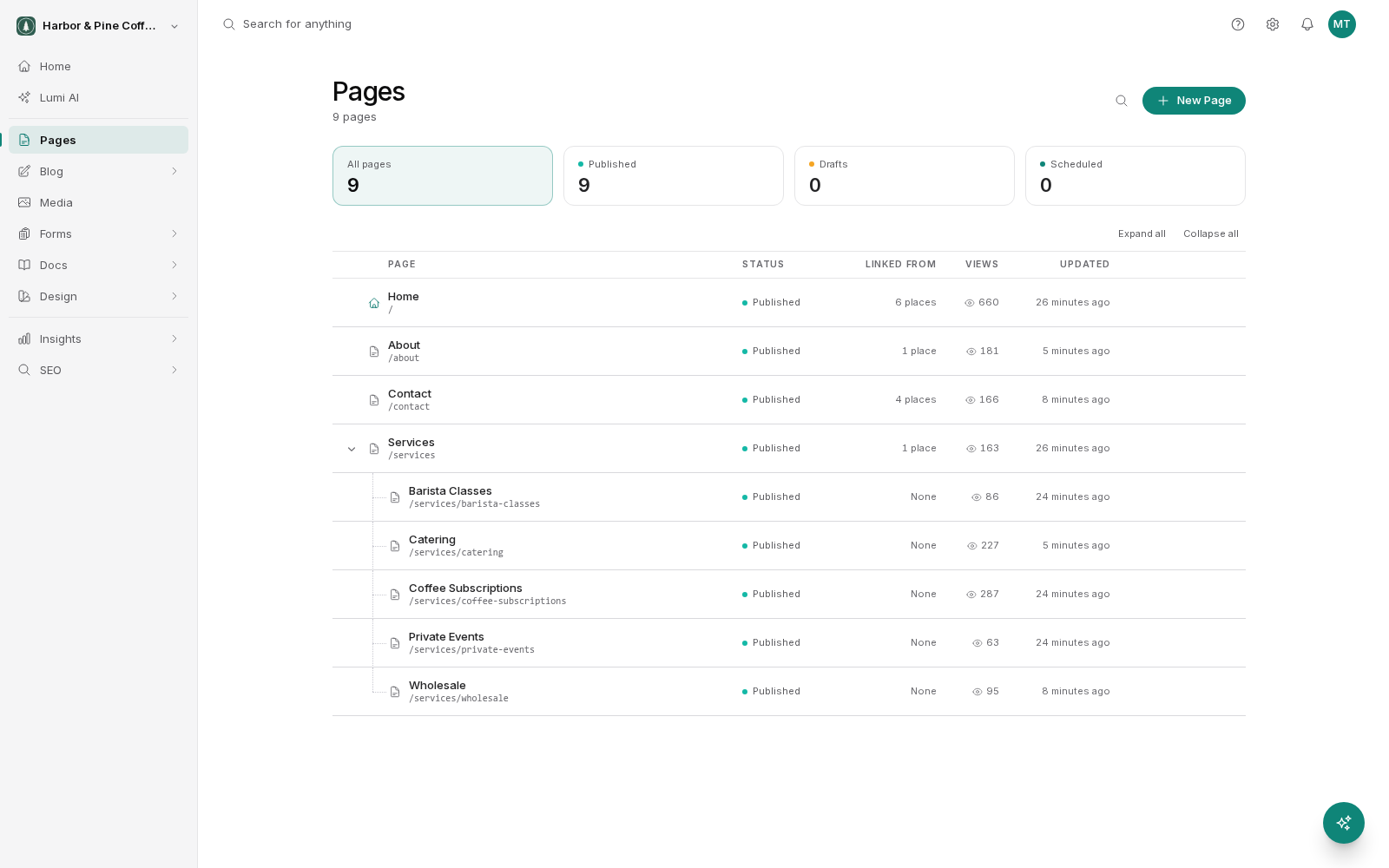
Task: Click Expand all
Action: pyautogui.click(x=1142, y=233)
